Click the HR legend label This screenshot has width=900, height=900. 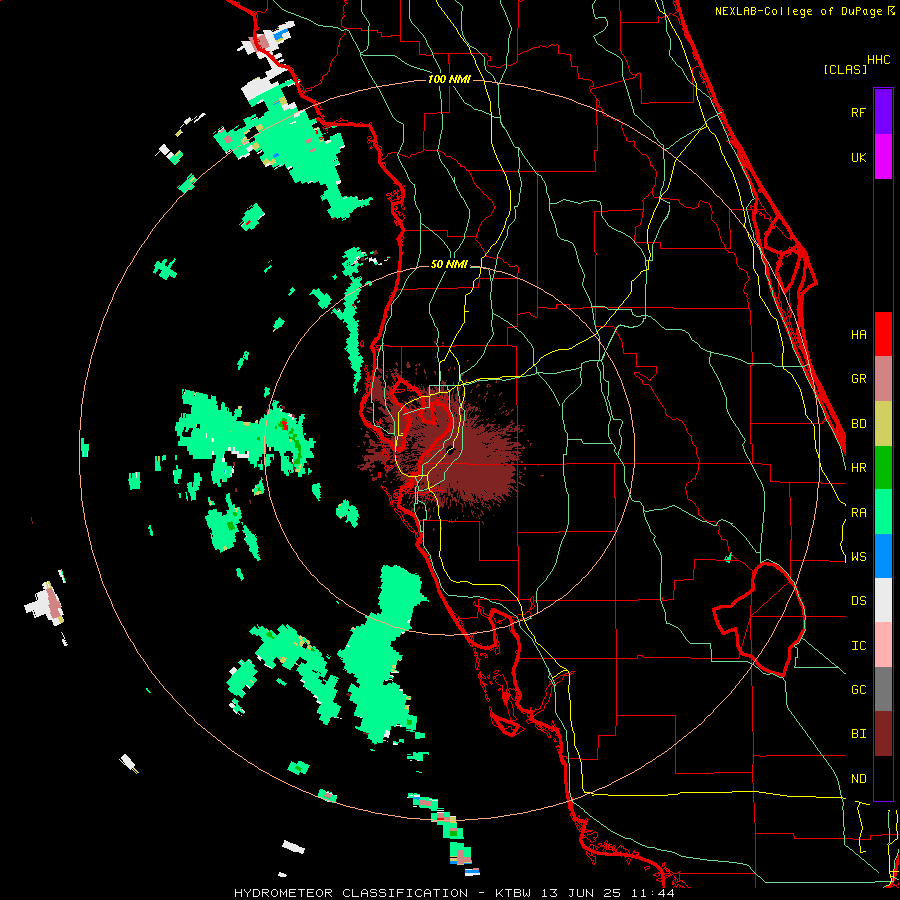pos(858,468)
